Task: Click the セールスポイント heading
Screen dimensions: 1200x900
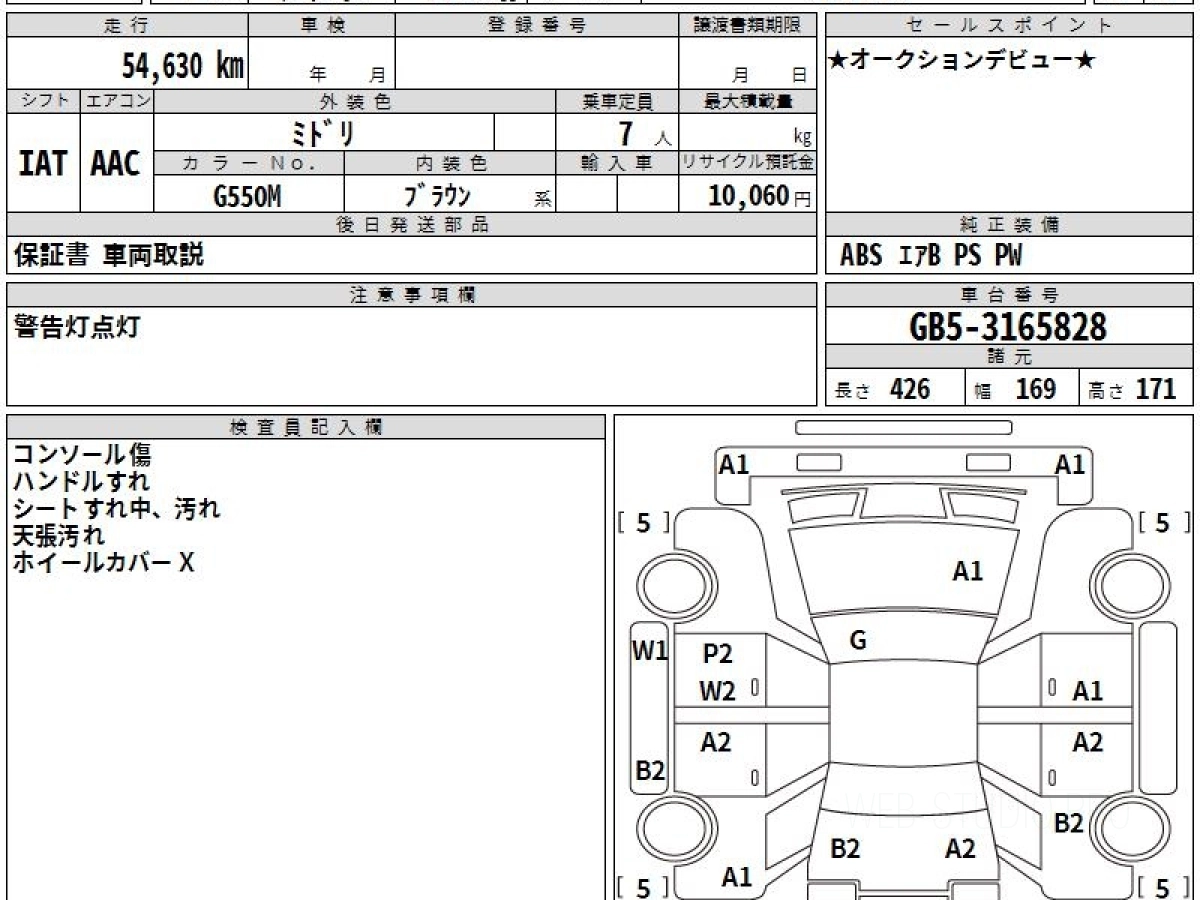Action: [x=1010, y=26]
